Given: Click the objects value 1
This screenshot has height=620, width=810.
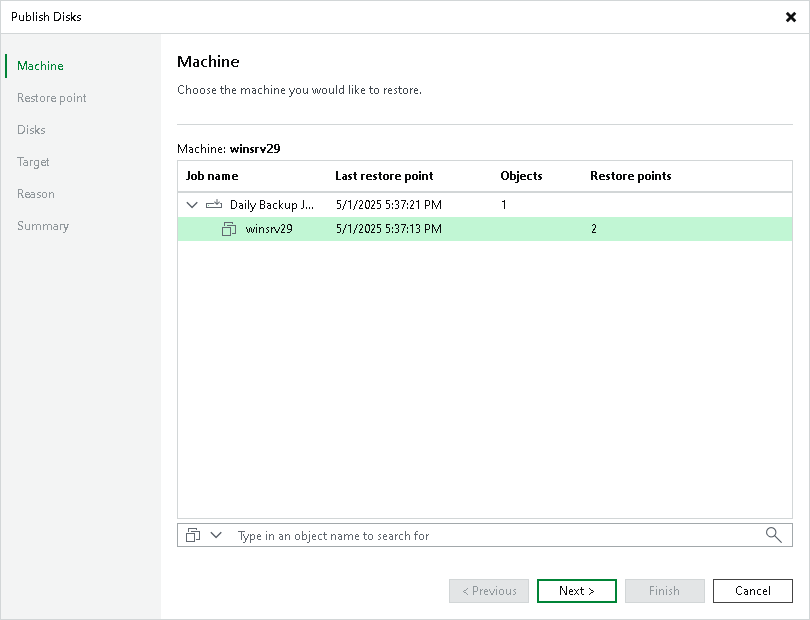Looking at the screenshot, I should (504, 205).
